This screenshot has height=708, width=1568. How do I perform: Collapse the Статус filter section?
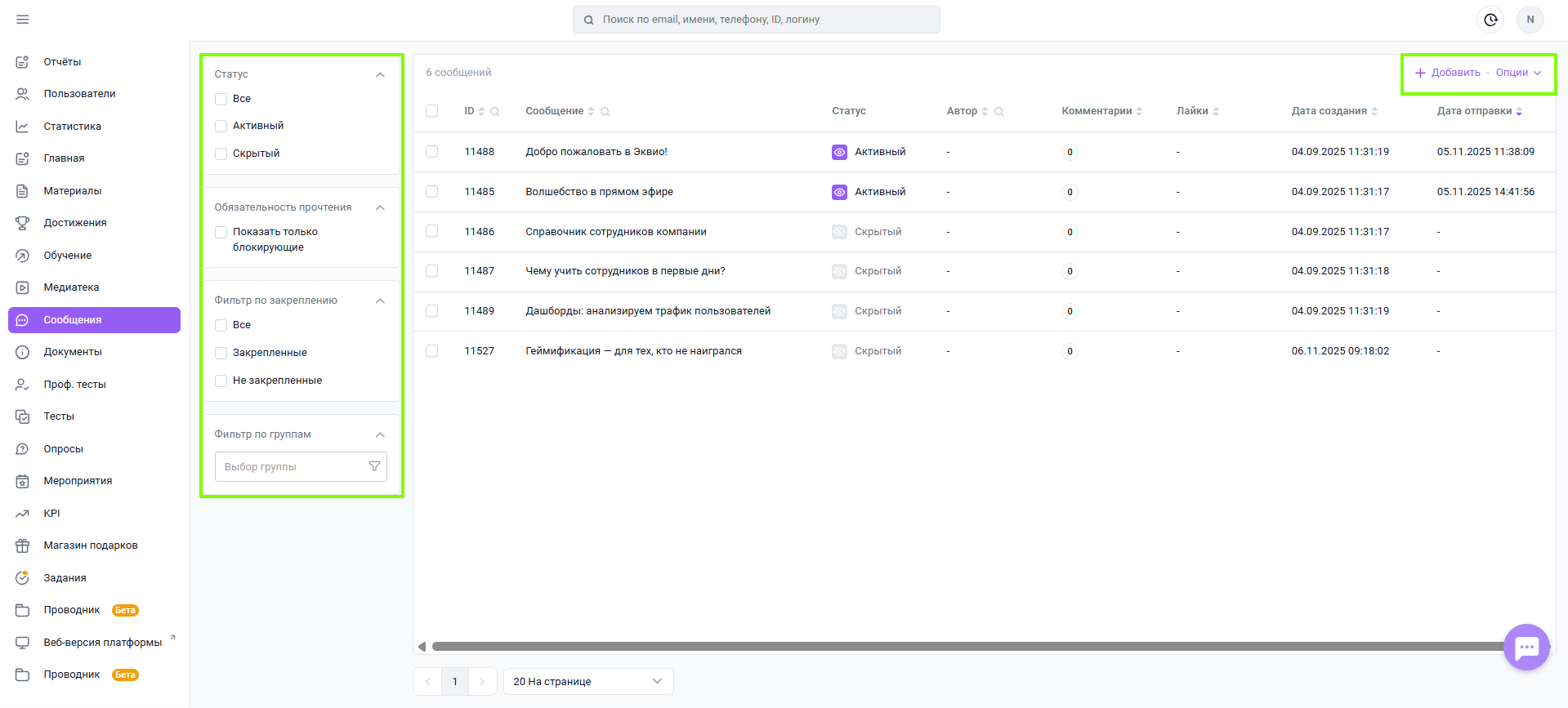380,74
